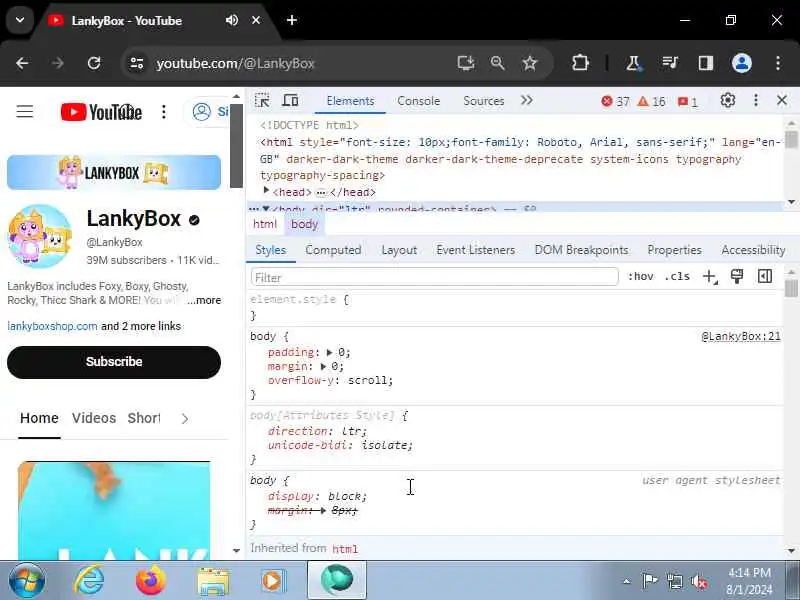This screenshot has height=600, width=800.
Task: Click the Subscribe button
Action: [114, 362]
